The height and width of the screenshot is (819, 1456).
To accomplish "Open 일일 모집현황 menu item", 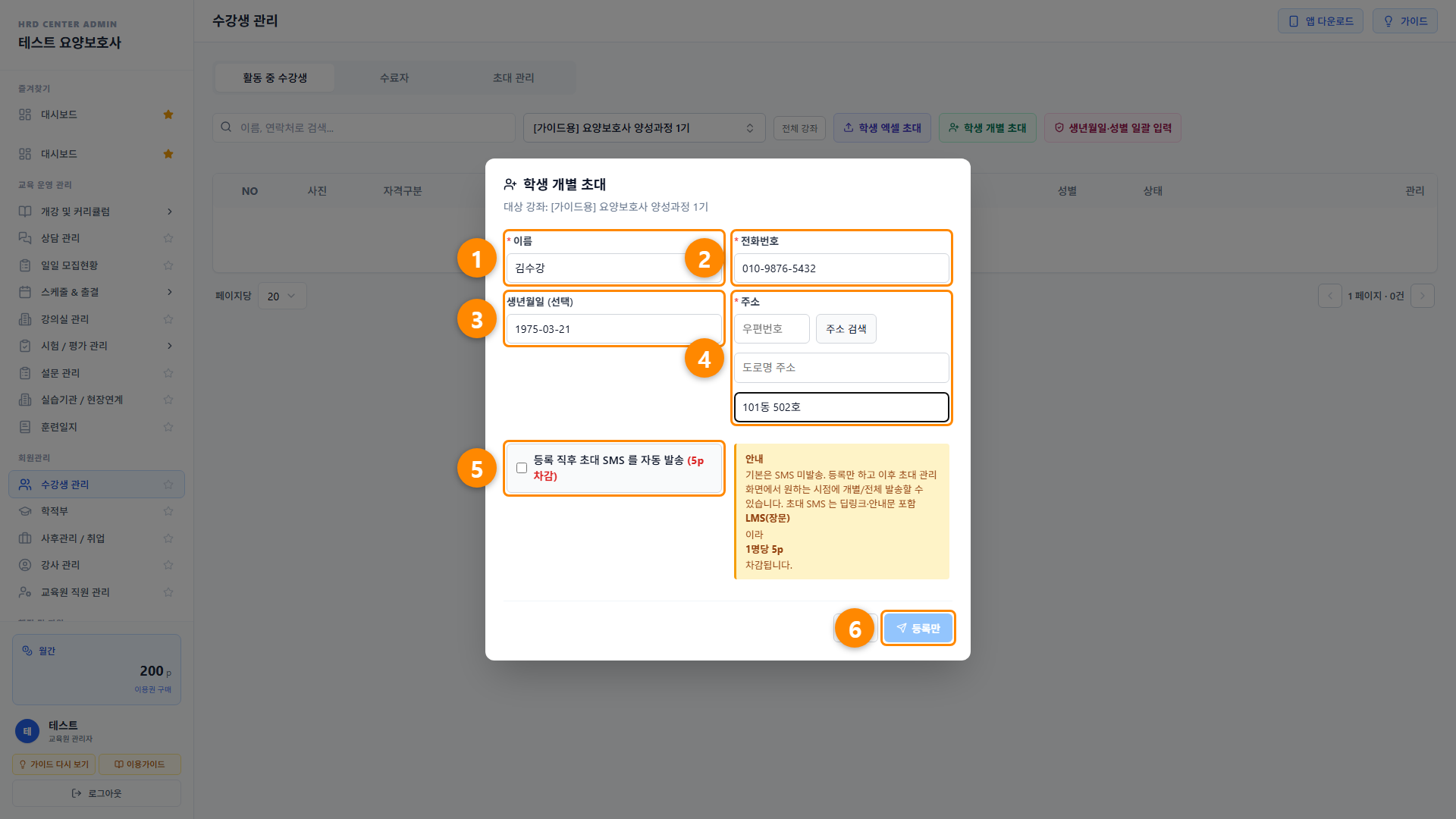I will click(x=96, y=265).
